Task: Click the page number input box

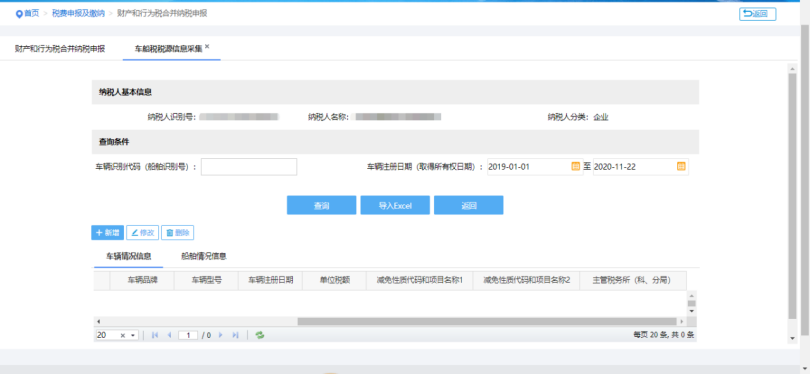Action: [x=188, y=335]
